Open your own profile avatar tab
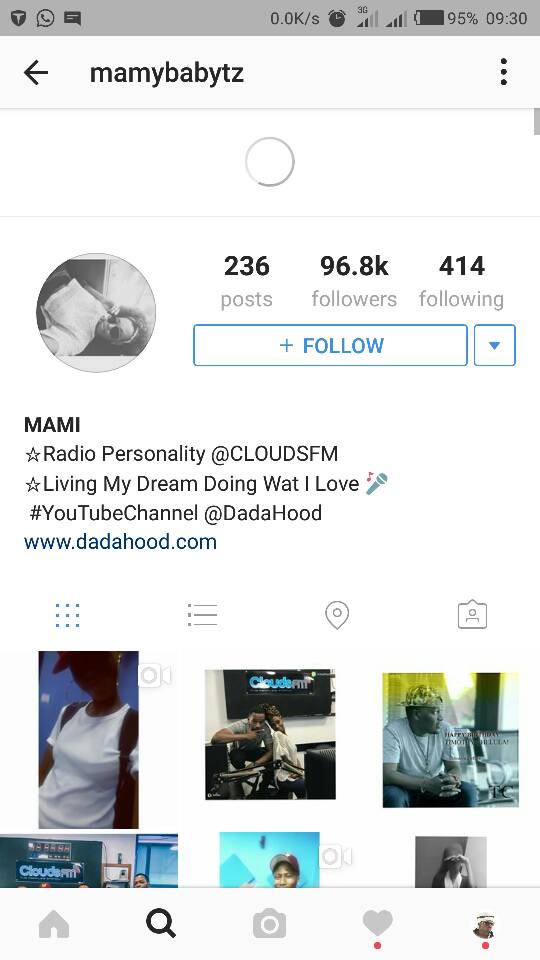This screenshot has width=540, height=960. pyautogui.click(x=485, y=924)
